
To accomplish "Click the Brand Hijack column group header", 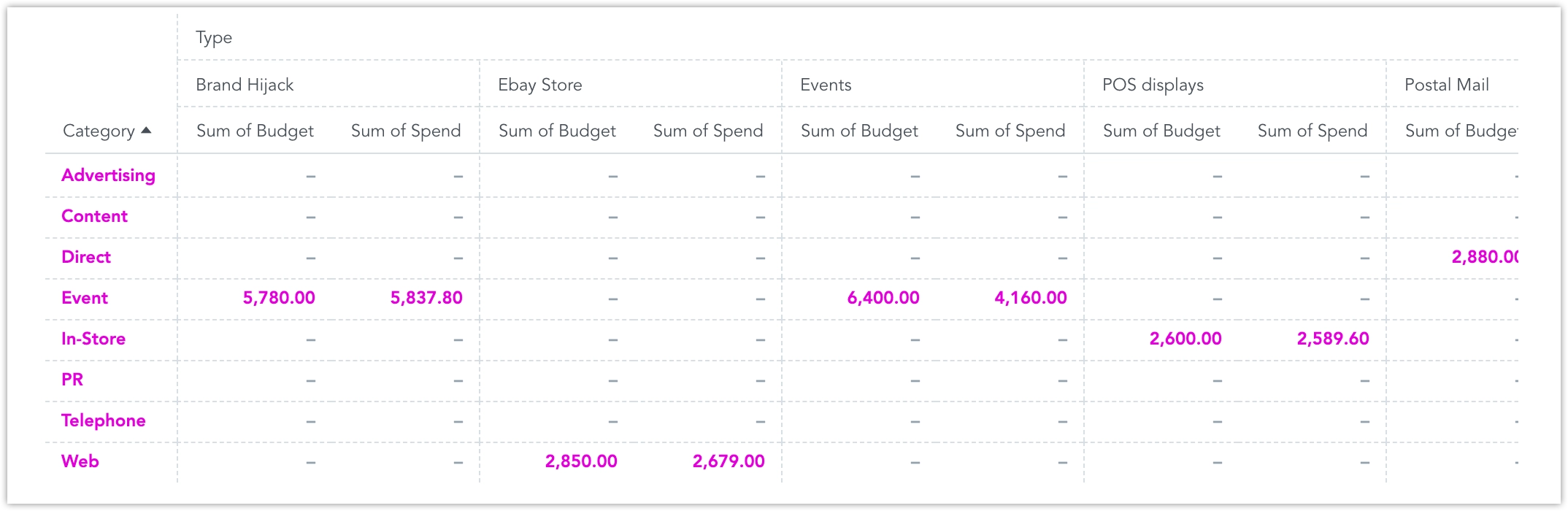I will click(245, 85).
